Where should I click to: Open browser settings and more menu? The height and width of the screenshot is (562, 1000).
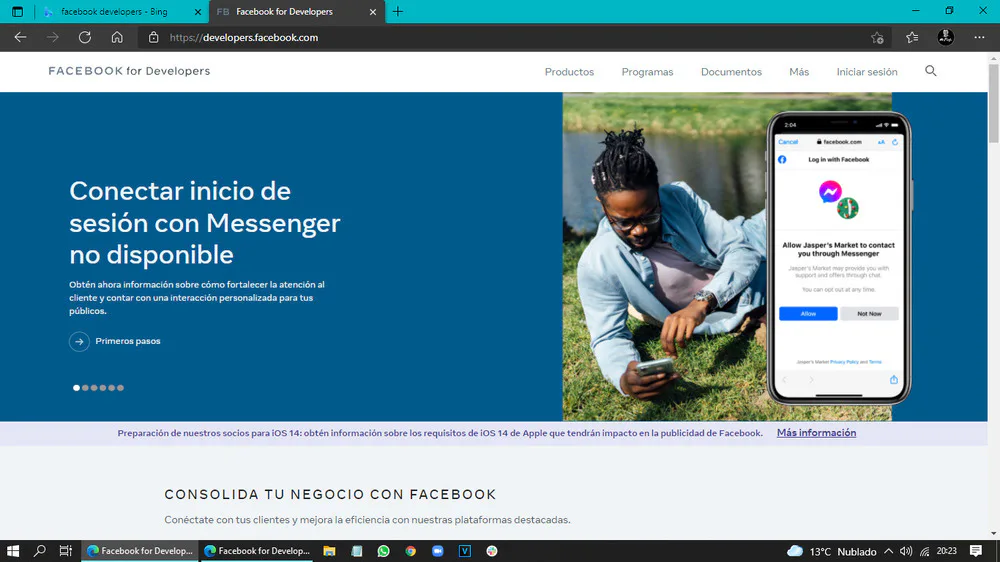(979, 38)
